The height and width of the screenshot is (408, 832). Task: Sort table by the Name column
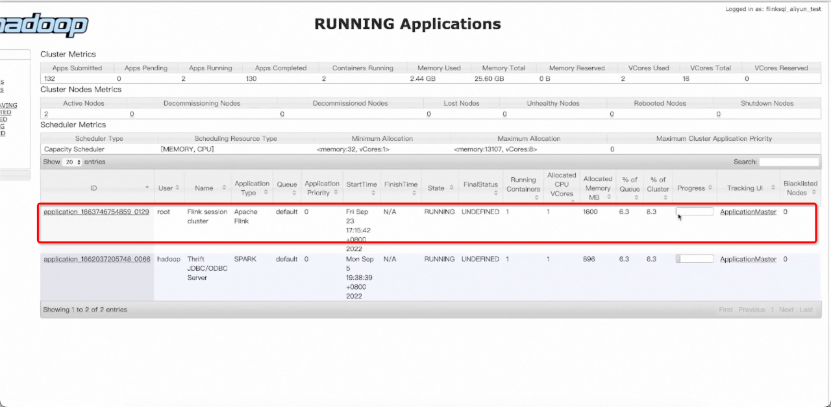207,188
